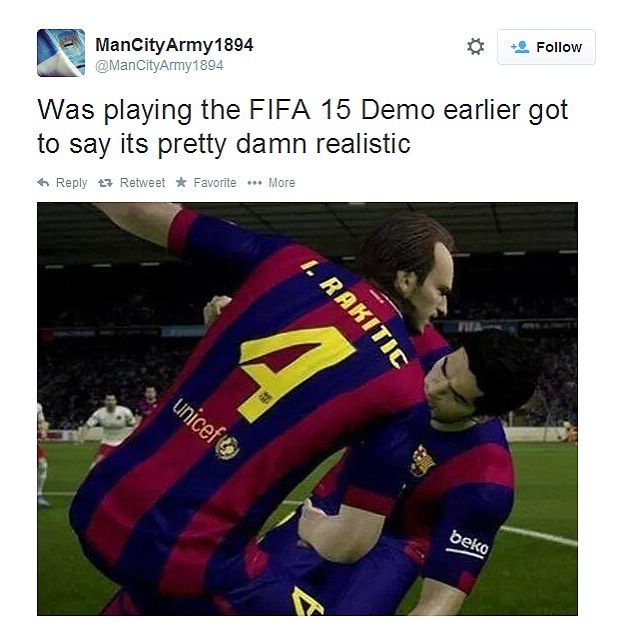
Task: Open the ManCityArmy1894 profile avatar
Action: [61, 53]
